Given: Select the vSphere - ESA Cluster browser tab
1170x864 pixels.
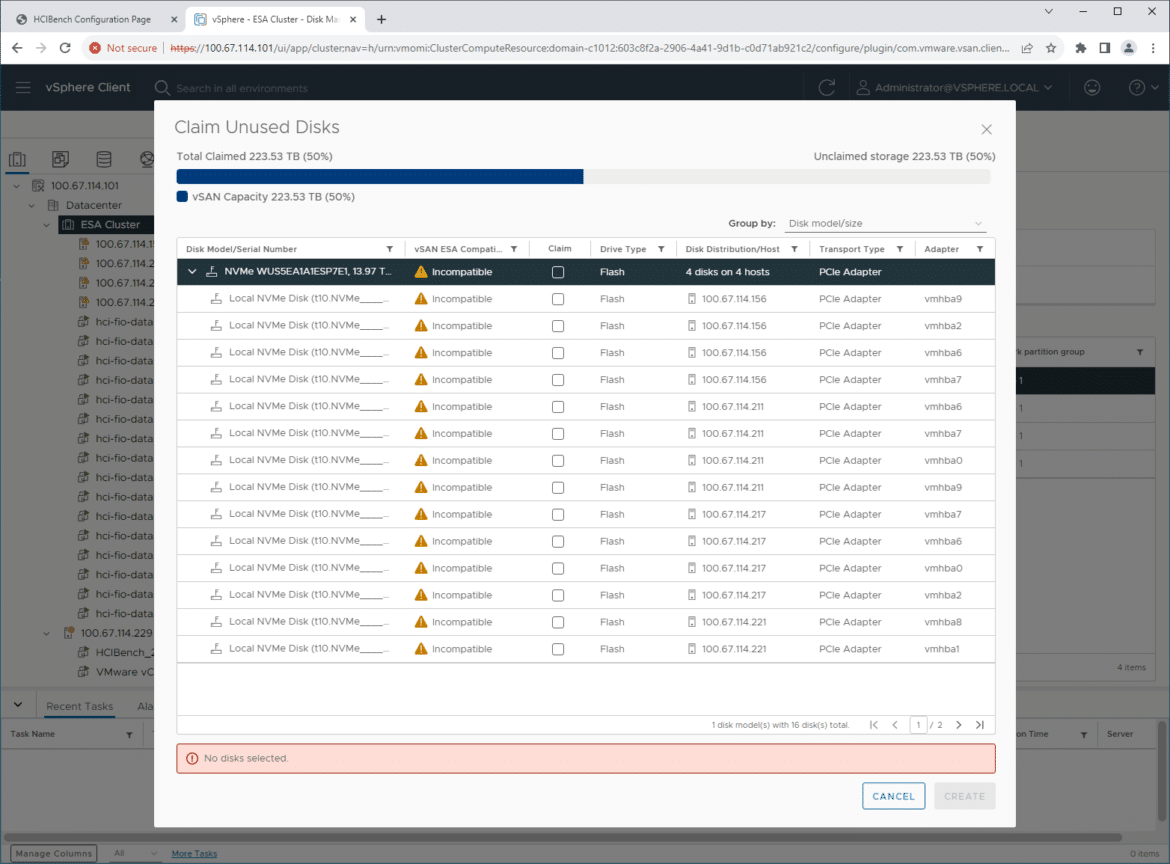Looking at the screenshot, I should pyautogui.click(x=275, y=19).
